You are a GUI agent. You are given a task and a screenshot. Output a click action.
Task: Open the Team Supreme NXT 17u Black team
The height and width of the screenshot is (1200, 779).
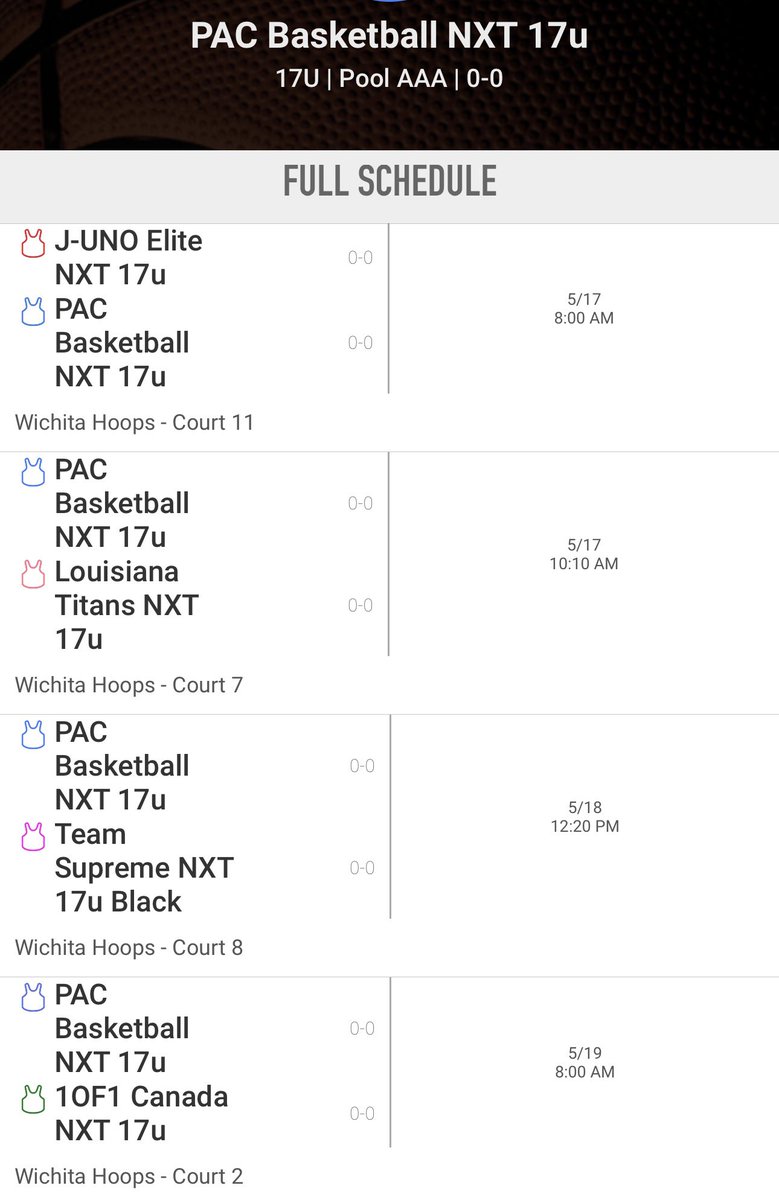[x=144, y=868]
